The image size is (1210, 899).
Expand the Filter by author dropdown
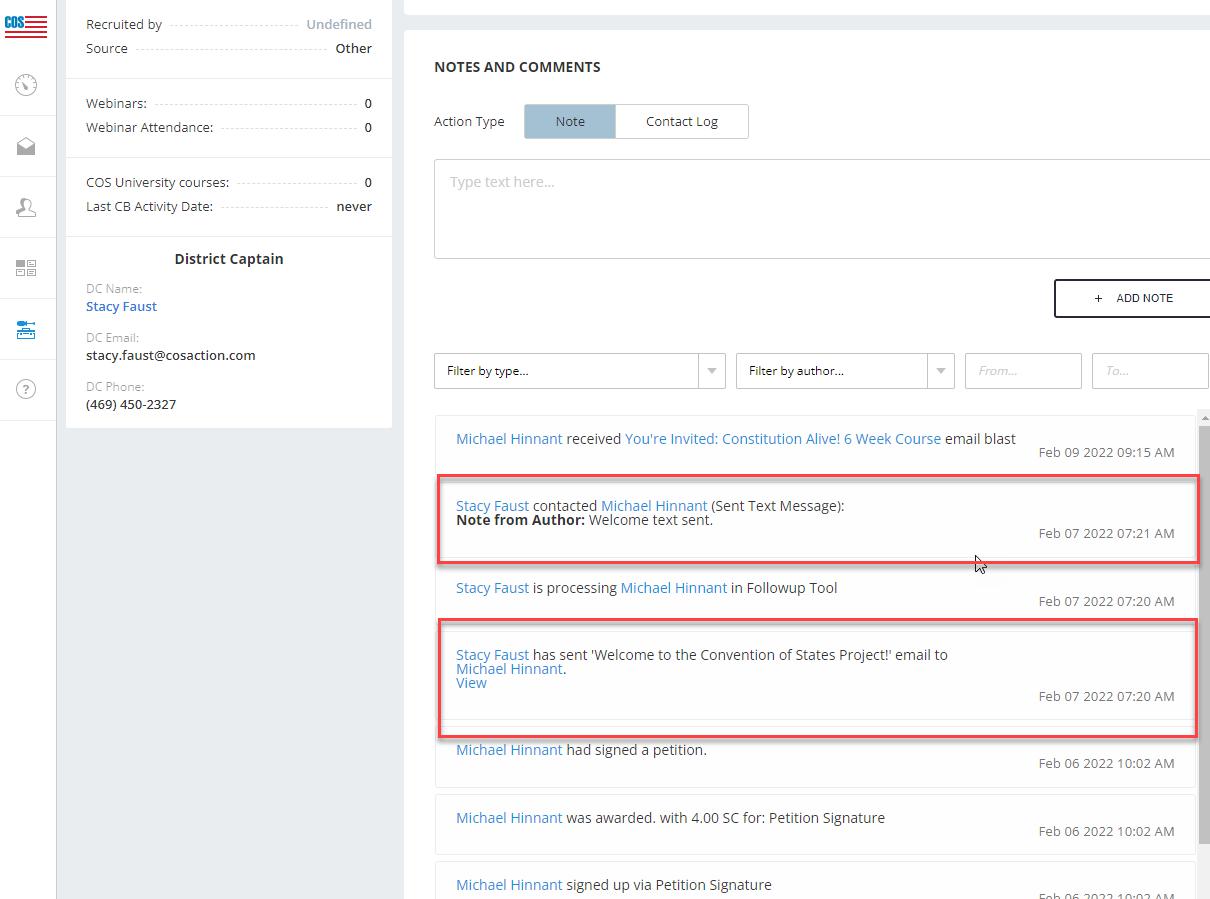(x=844, y=371)
